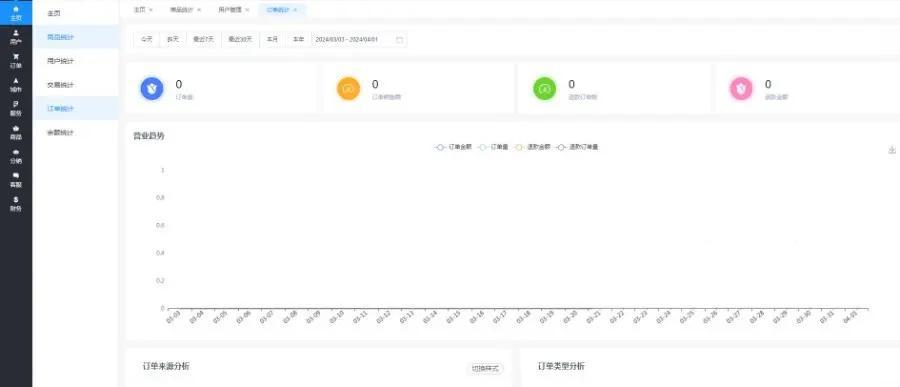900x387 pixels.
Task: Click the orange order sales amount icon
Action: 348,89
